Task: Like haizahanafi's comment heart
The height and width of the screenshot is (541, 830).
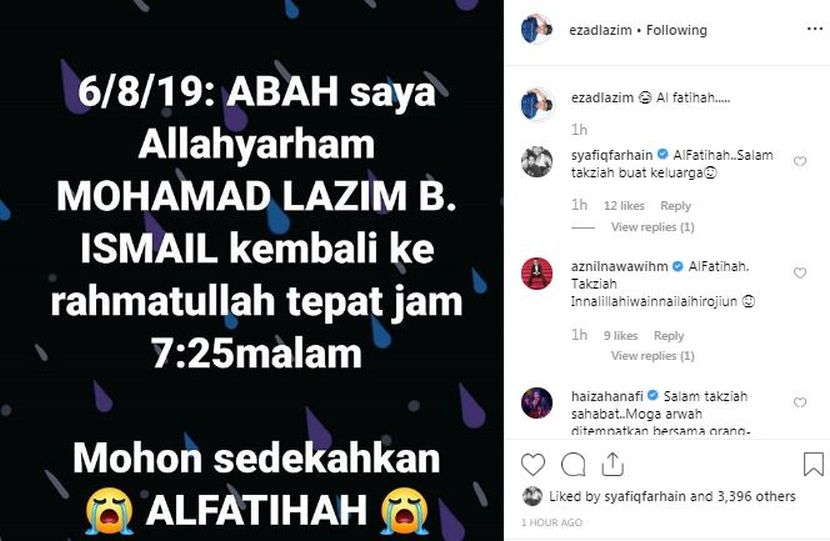Action: pyautogui.click(x=800, y=402)
